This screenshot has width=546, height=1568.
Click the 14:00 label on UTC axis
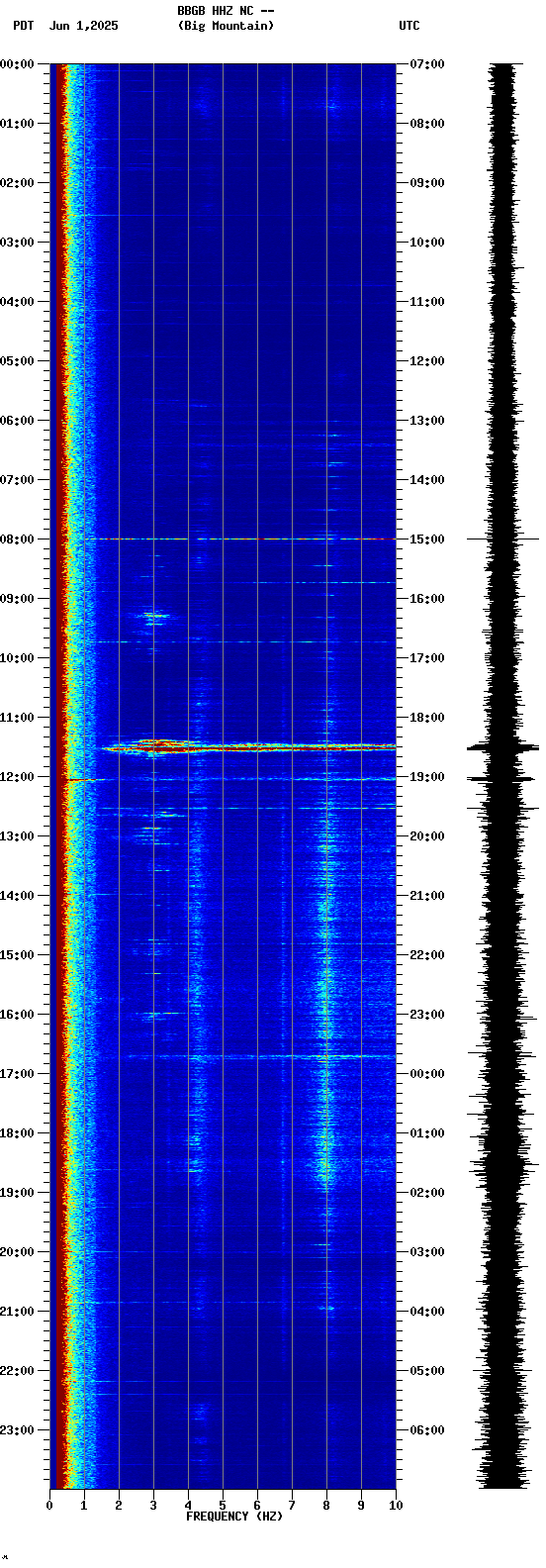pos(427,480)
